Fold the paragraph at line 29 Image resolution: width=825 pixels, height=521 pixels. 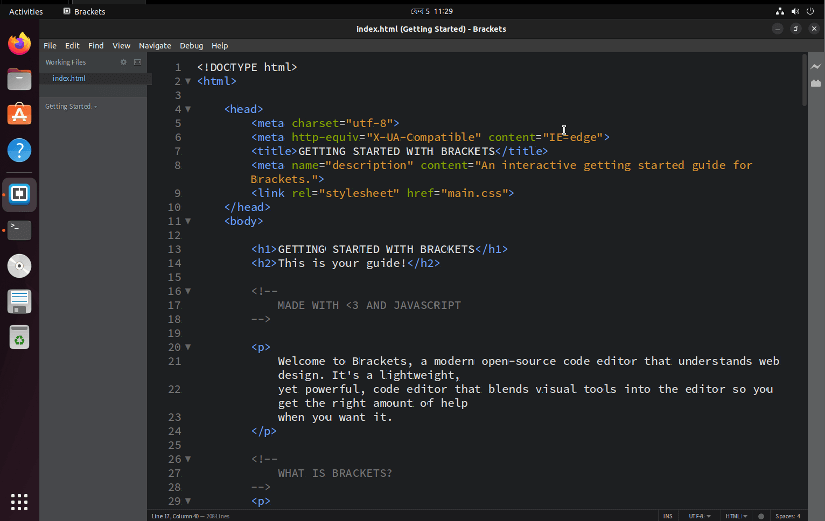(x=188, y=501)
